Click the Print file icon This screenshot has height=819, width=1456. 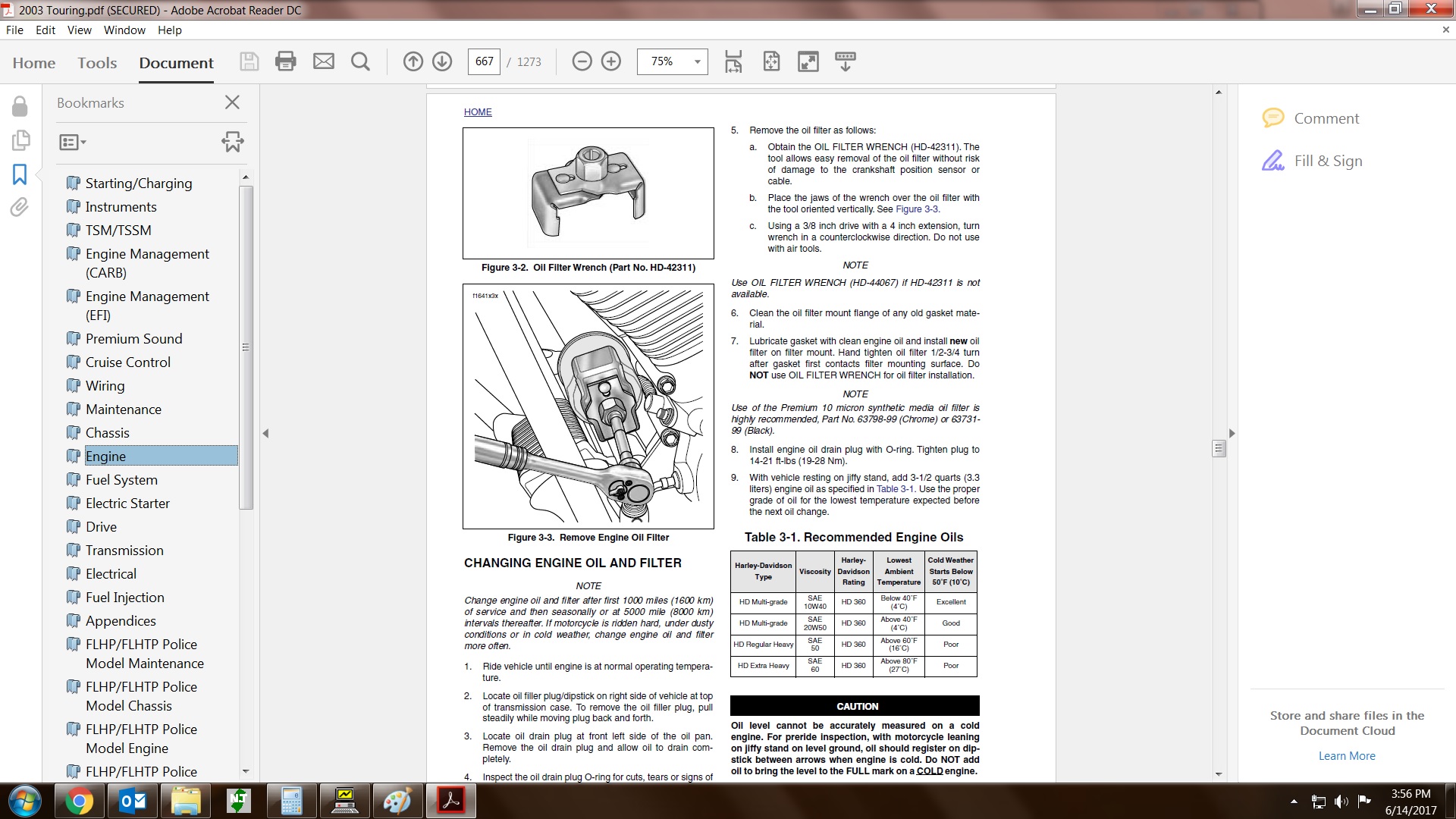(x=285, y=61)
